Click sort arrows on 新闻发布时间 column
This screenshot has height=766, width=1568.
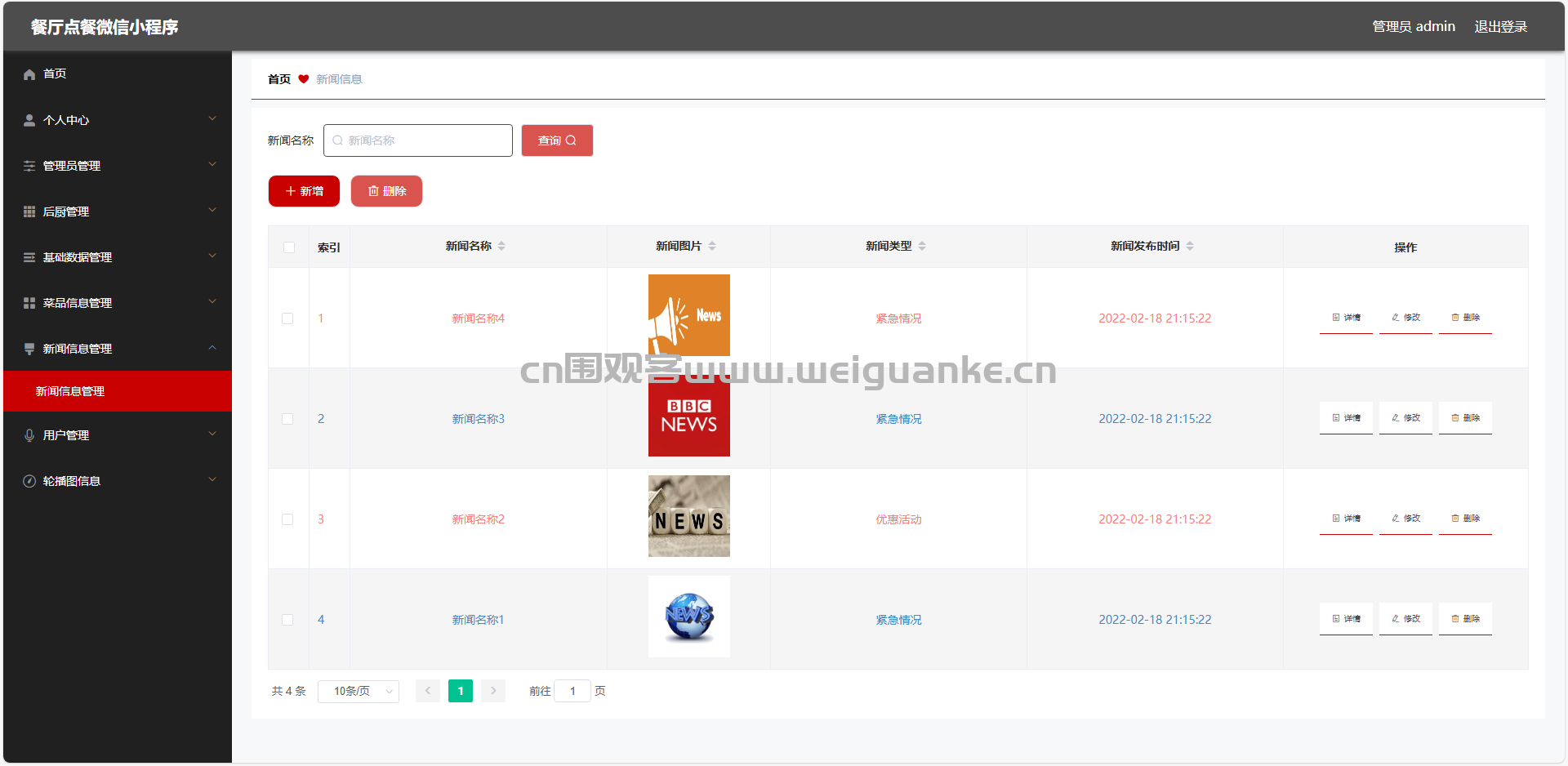[1190, 246]
